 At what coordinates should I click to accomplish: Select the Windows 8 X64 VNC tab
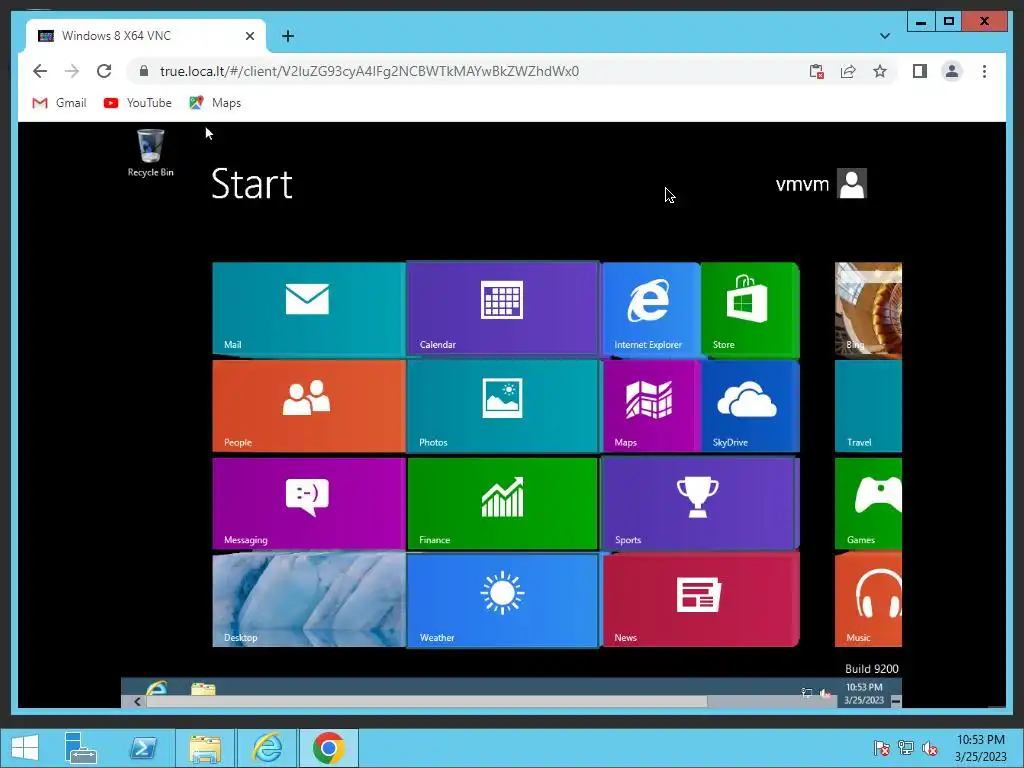tap(144, 36)
